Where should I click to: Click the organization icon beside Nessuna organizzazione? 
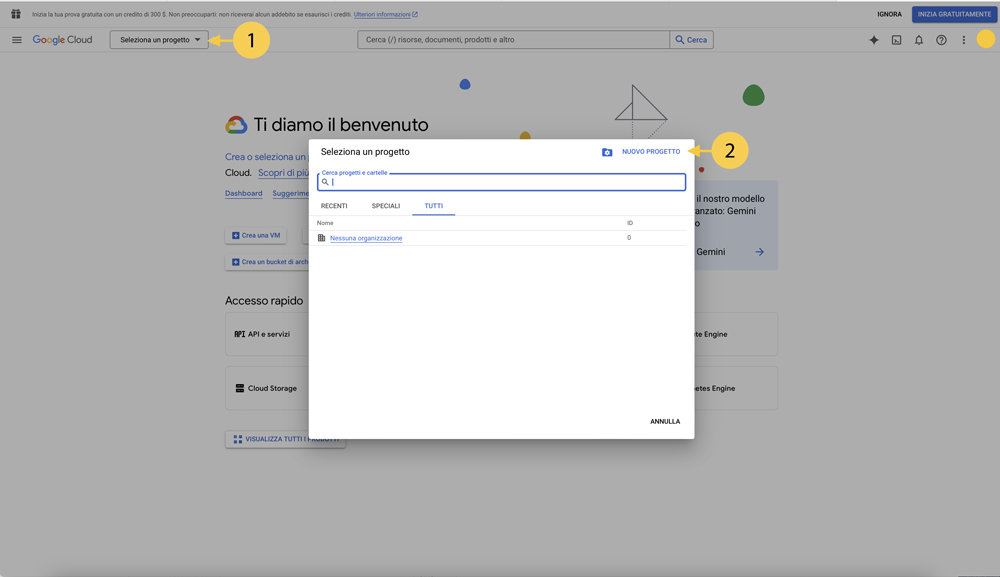tap(321, 238)
